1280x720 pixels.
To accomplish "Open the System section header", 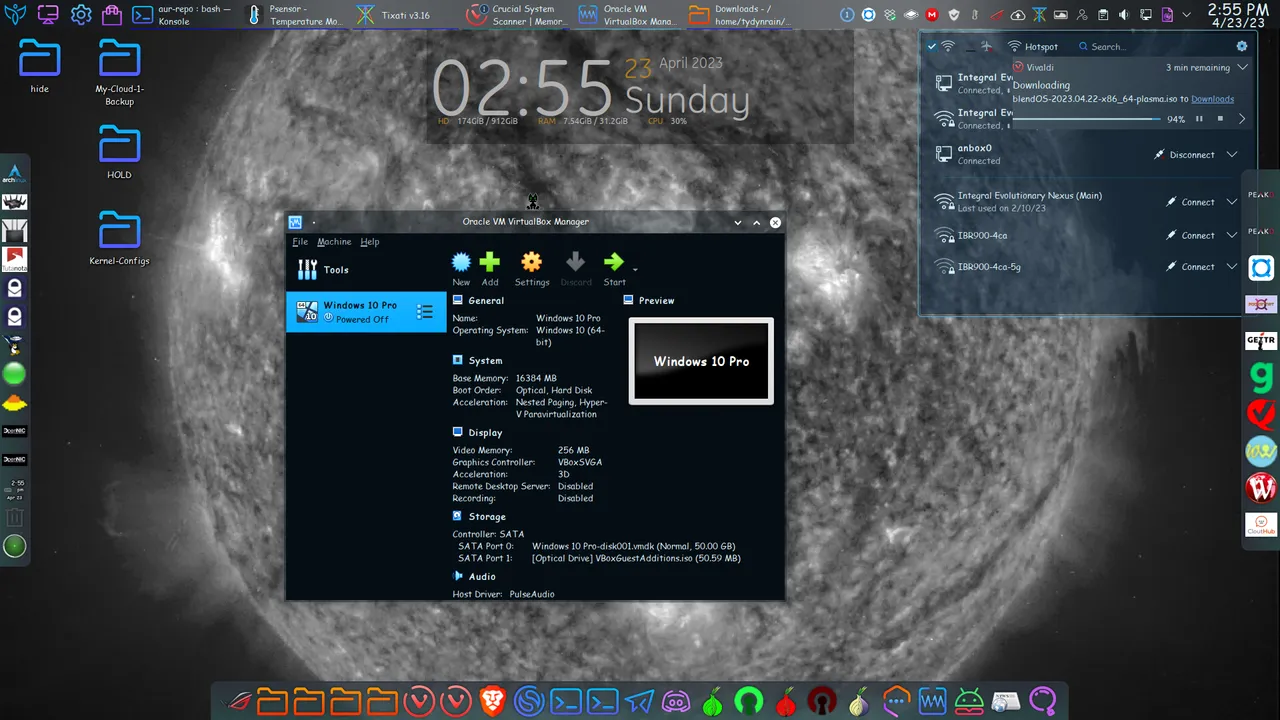I will pyautogui.click(x=477, y=360).
